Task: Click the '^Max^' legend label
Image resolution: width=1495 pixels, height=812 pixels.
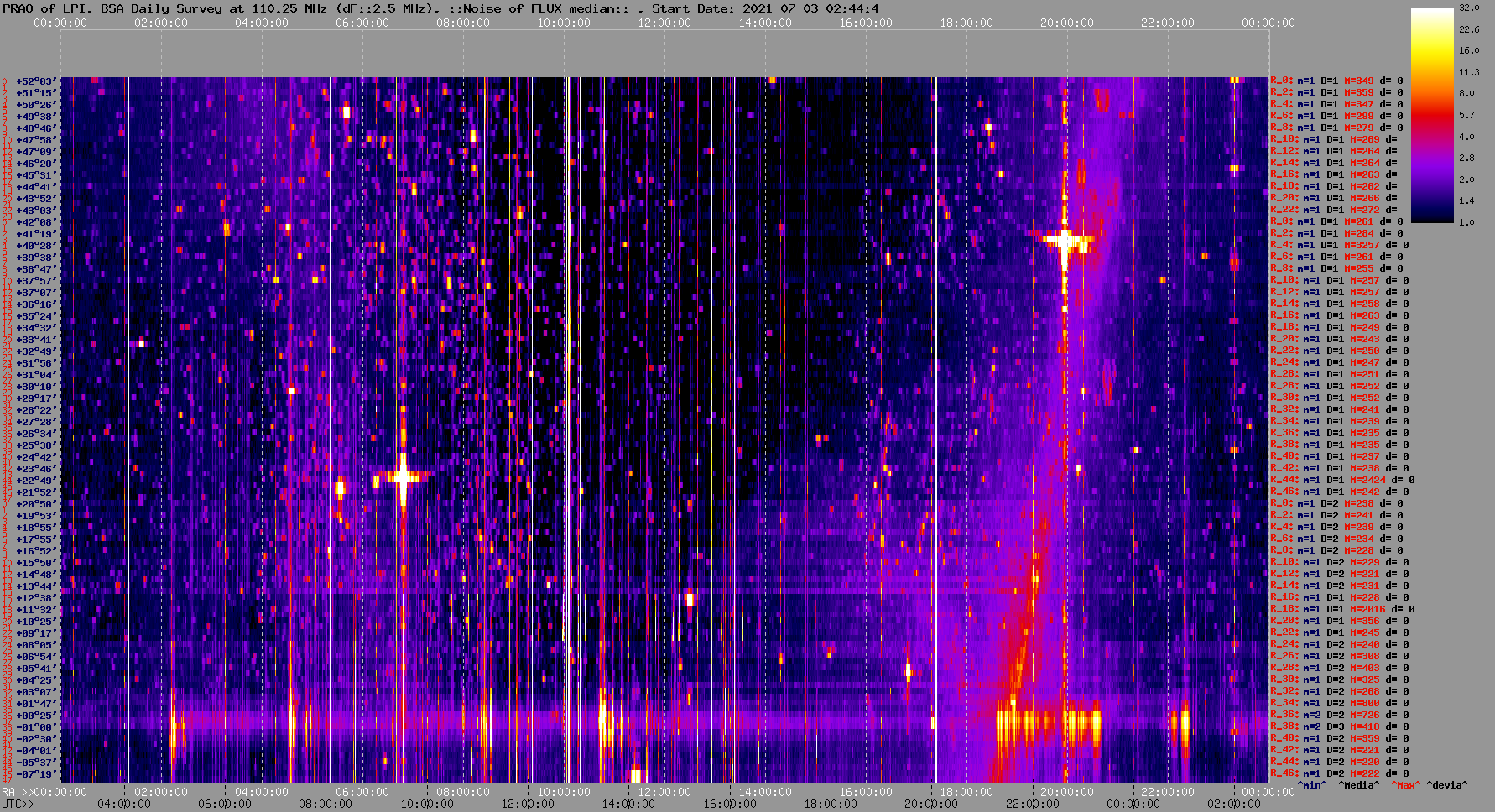Action: coord(1405,785)
